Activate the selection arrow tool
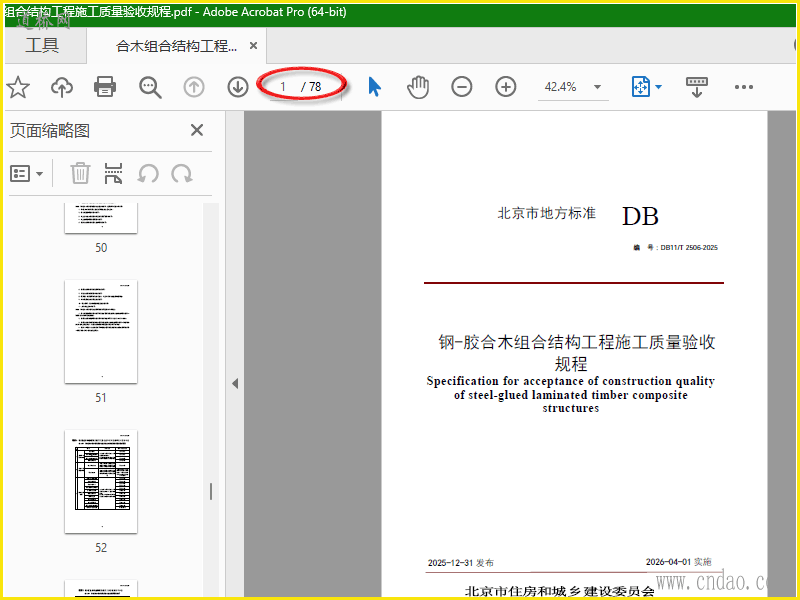The image size is (800, 600). pyautogui.click(x=374, y=87)
